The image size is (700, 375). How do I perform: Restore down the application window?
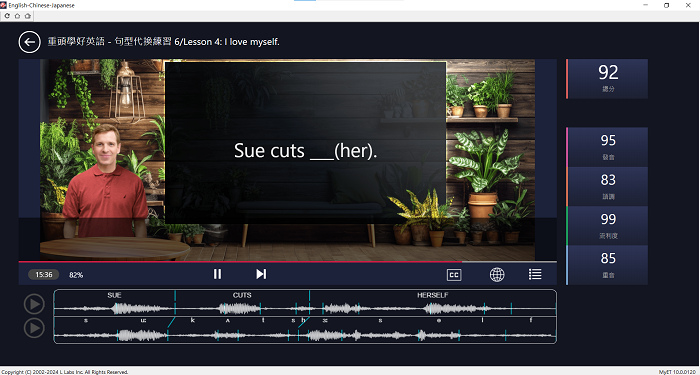click(x=667, y=5)
